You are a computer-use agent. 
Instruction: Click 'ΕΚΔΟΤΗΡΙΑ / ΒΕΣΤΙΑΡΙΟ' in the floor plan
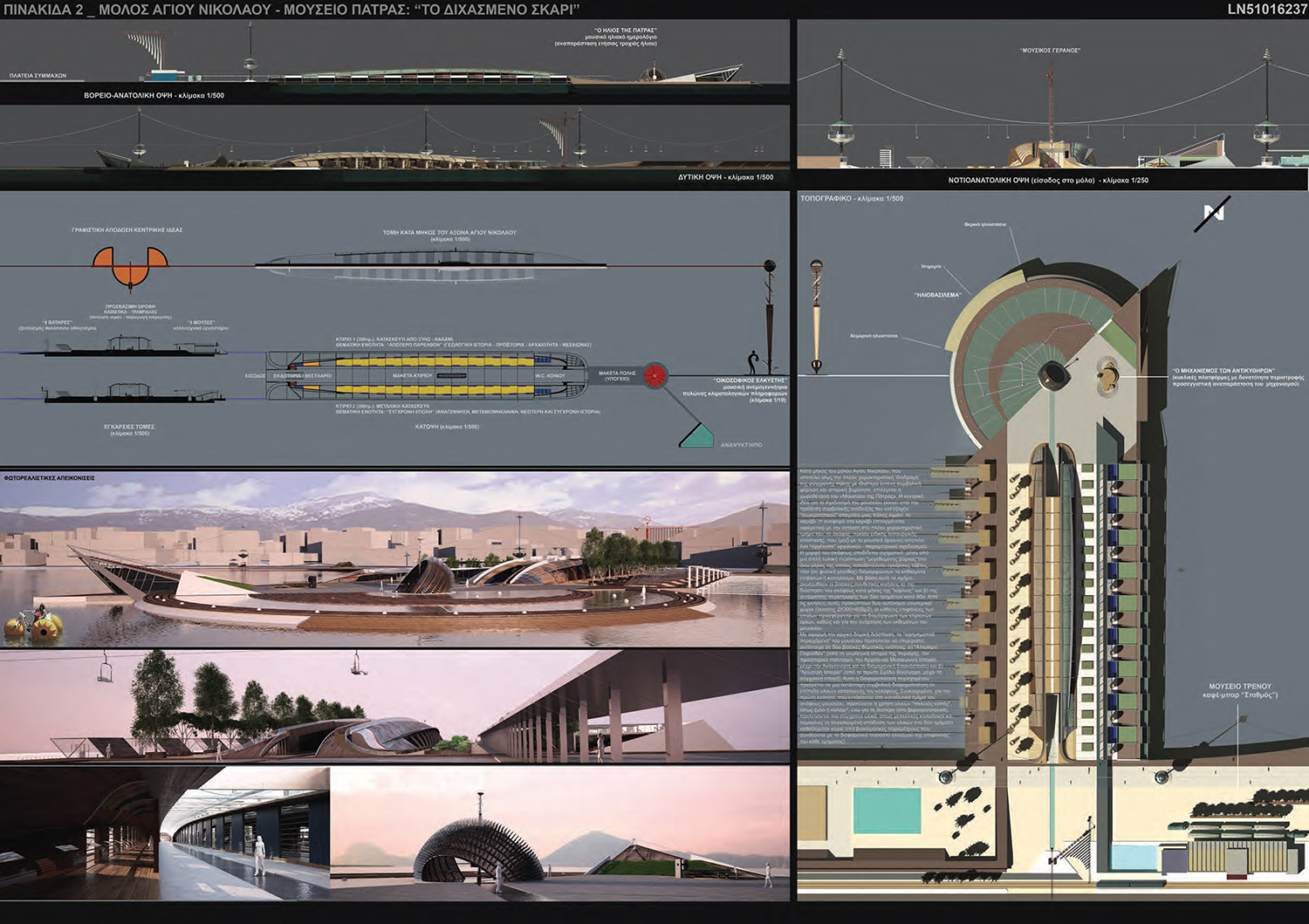tap(303, 376)
